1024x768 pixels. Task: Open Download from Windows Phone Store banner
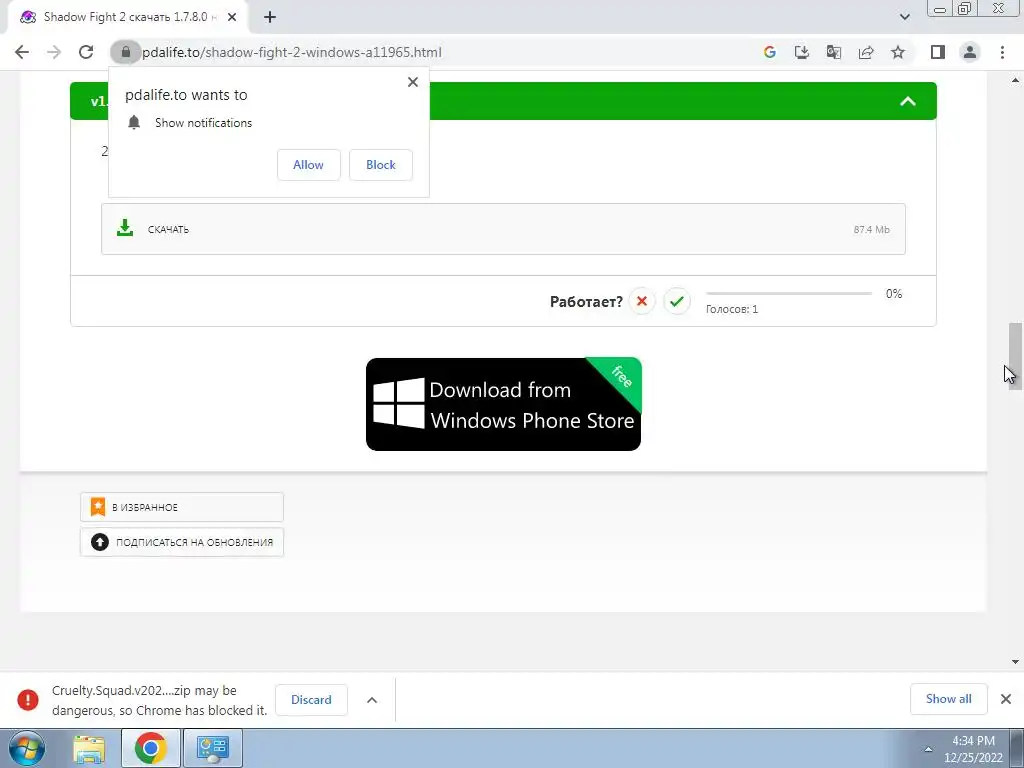coord(504,404)
